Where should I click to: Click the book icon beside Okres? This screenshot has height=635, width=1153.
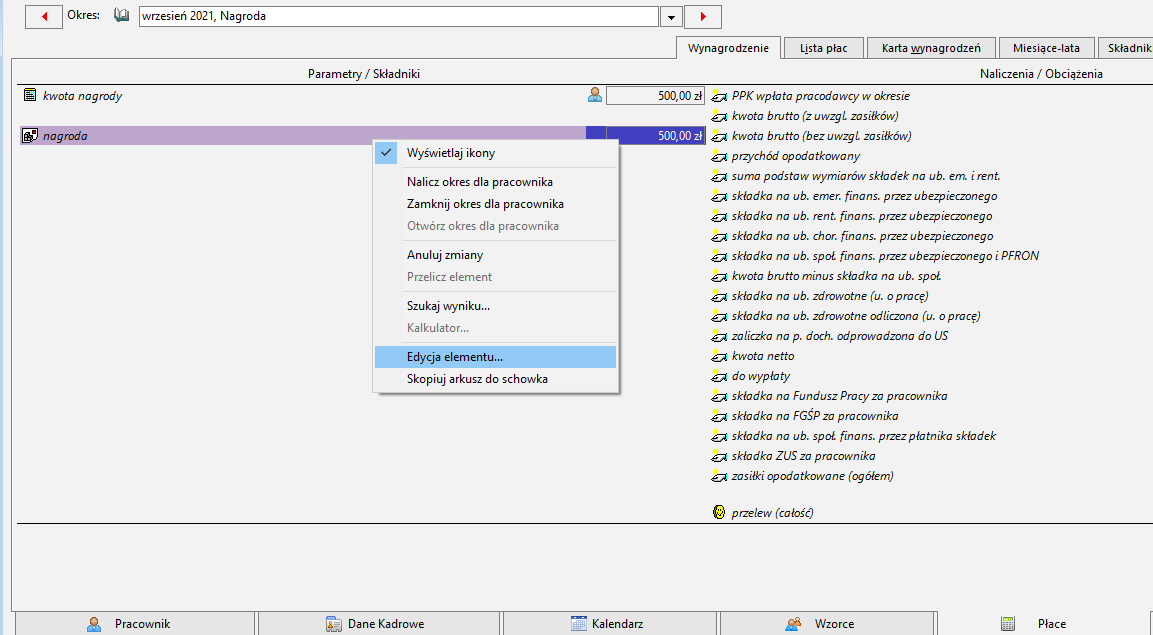pos(121,15)
